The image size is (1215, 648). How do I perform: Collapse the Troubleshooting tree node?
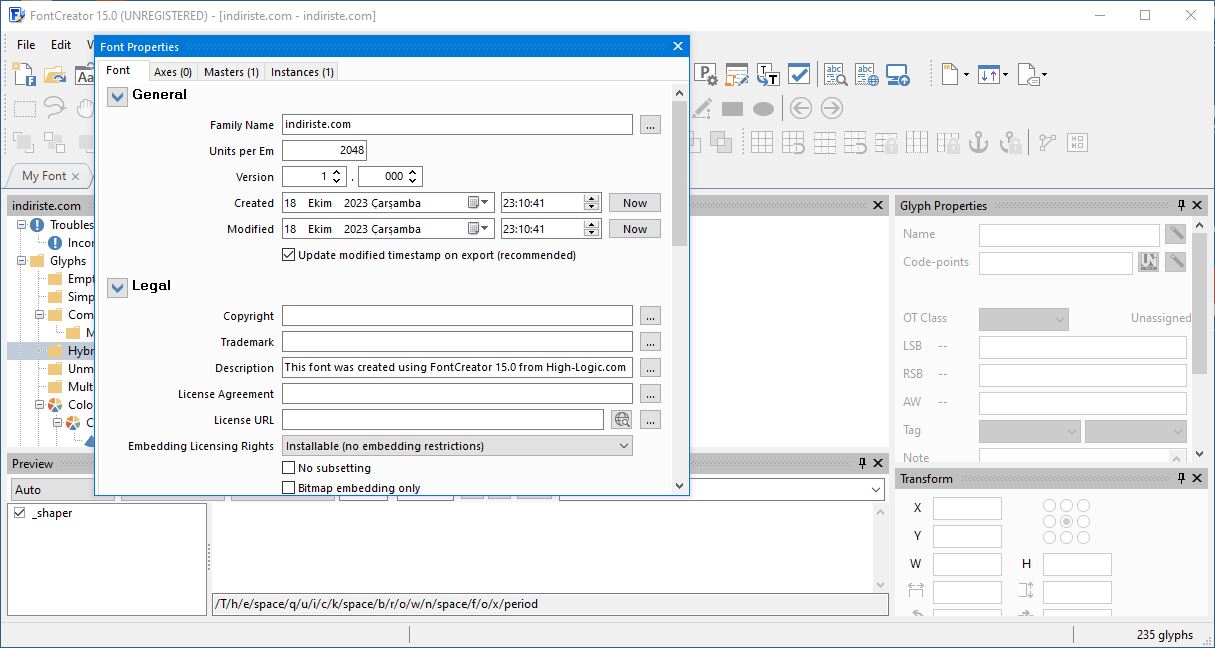coord(23,225)
